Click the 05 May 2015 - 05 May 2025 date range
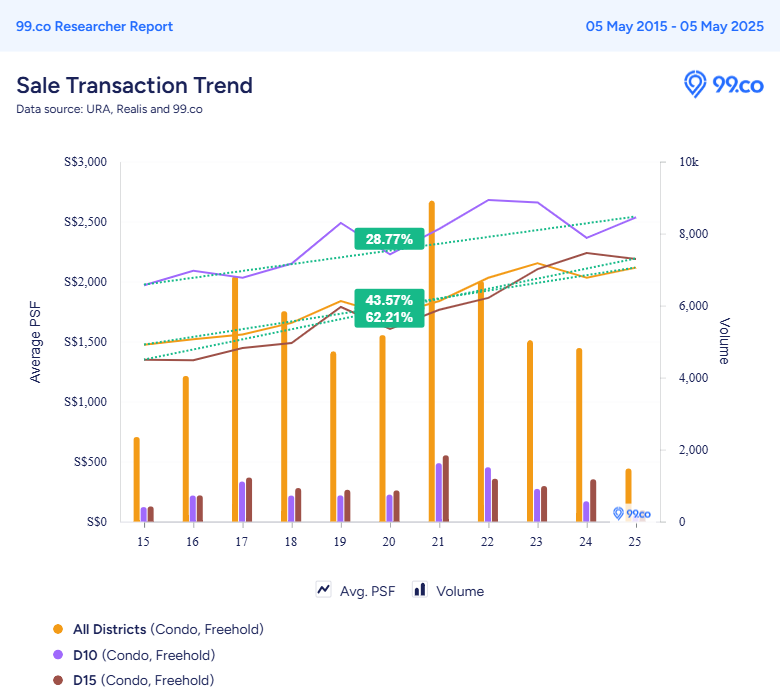This screenshot has width=780, height=695. tap(675, 26)
